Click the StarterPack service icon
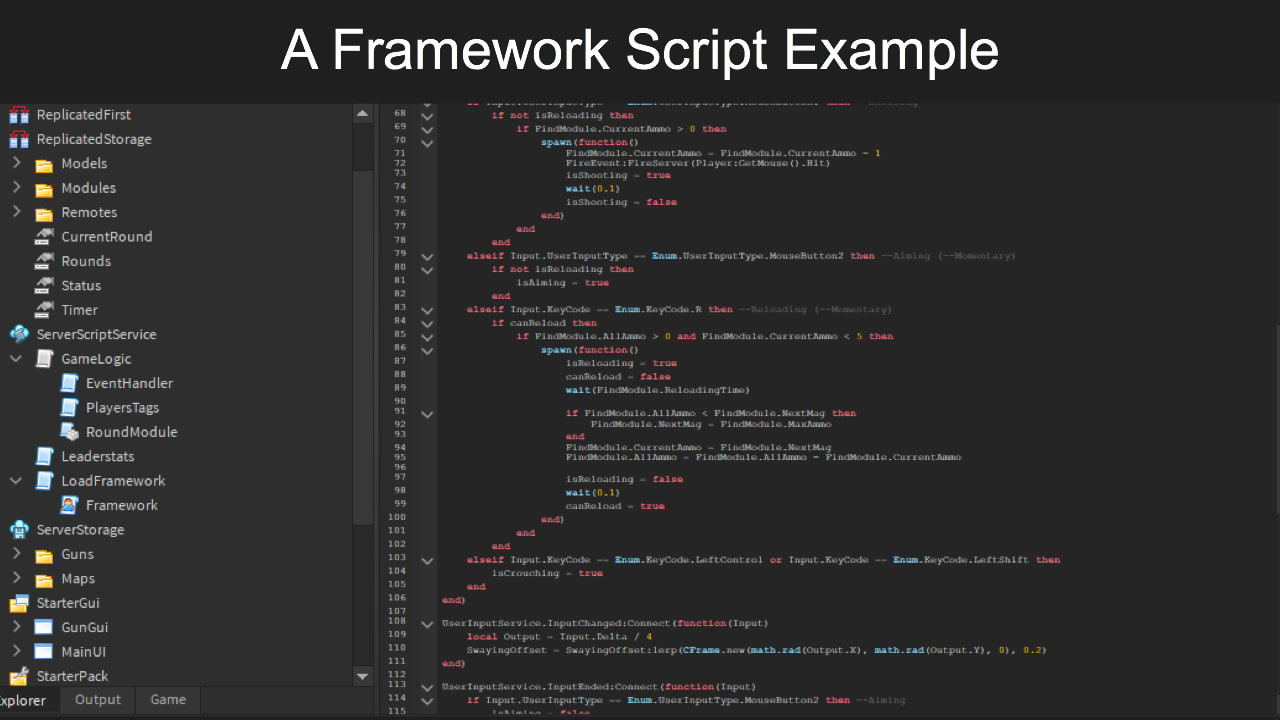Screen dimensions: 1280x720 coord(19,676)
